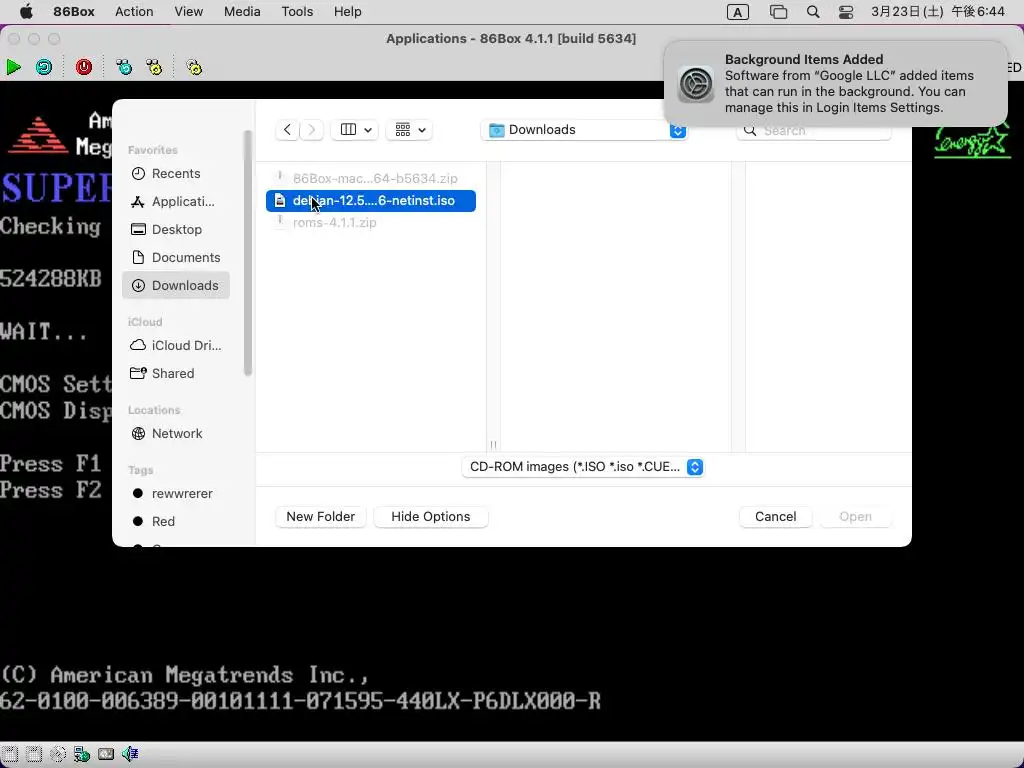The image size is (1024, 768).
Task: Click the CD-ROM disc icon in status bar
Action: click(58, 754)
